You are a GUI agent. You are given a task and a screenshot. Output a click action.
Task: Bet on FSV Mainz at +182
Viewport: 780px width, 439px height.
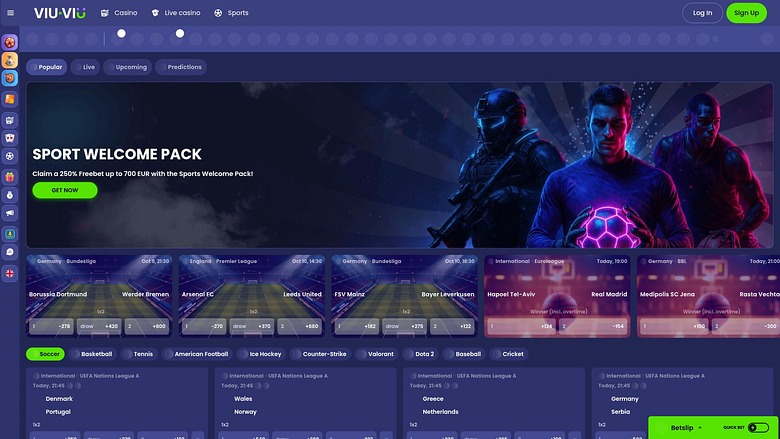(357, 326)
